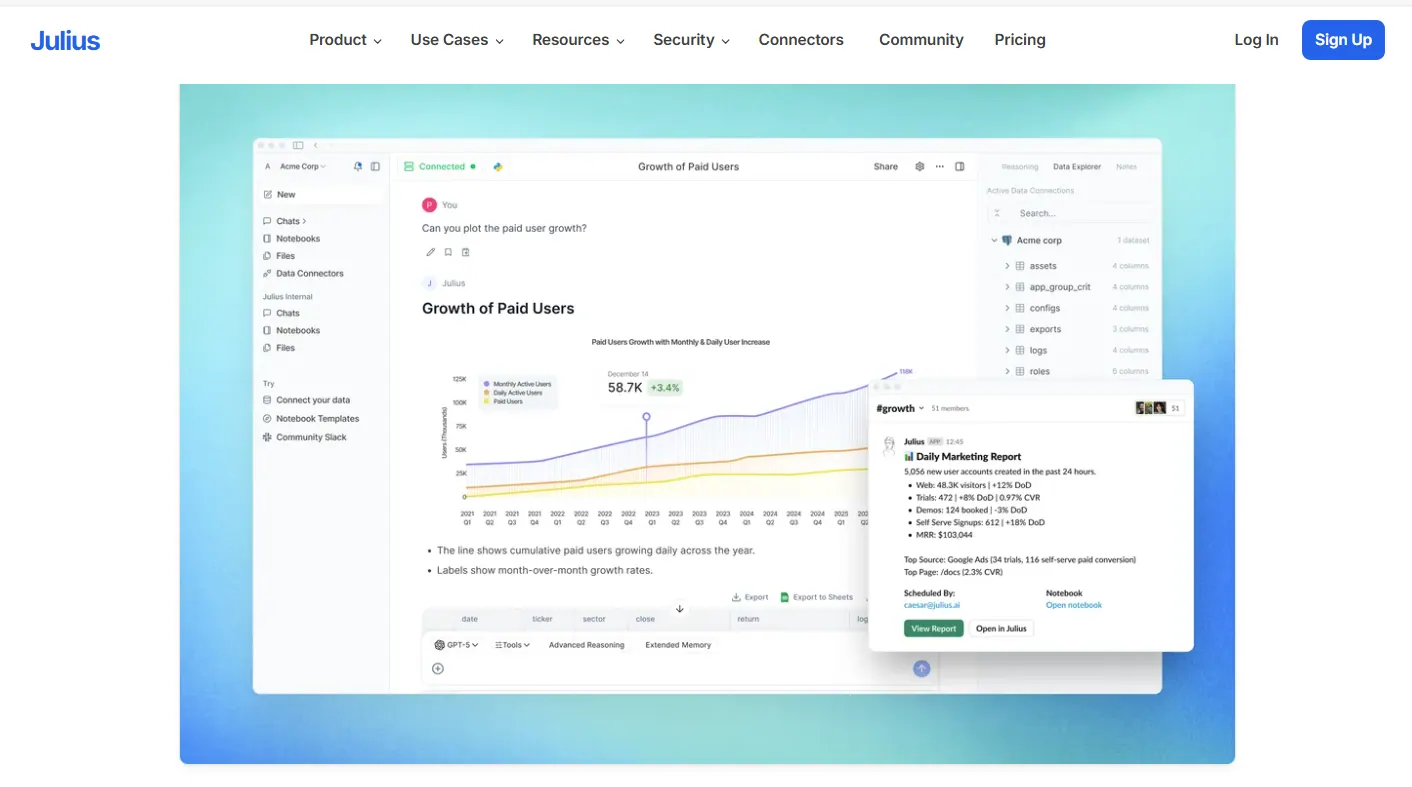Screen dimensions: 1412x787
Task: Click the notification bell icon beside Acme Corp
Action: pyautogui.click(x=358, y=167)
